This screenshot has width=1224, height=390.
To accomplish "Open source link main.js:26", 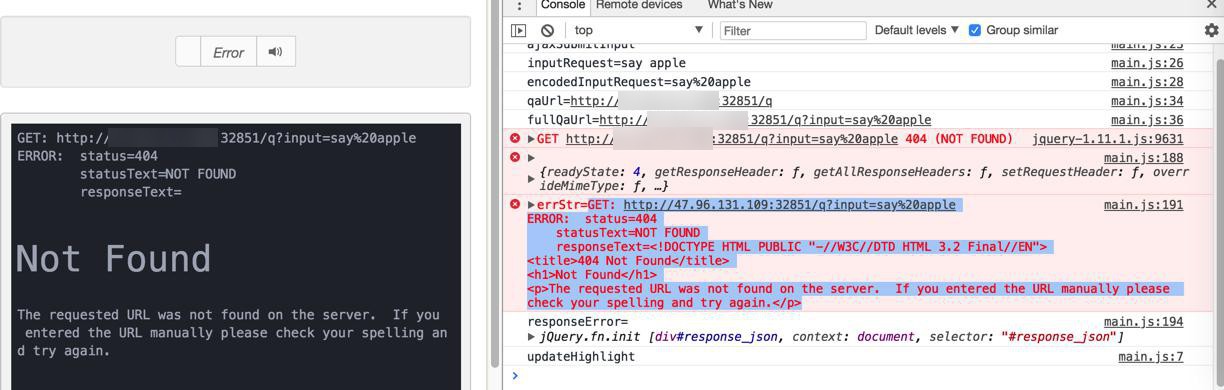I will [1147, 63].
